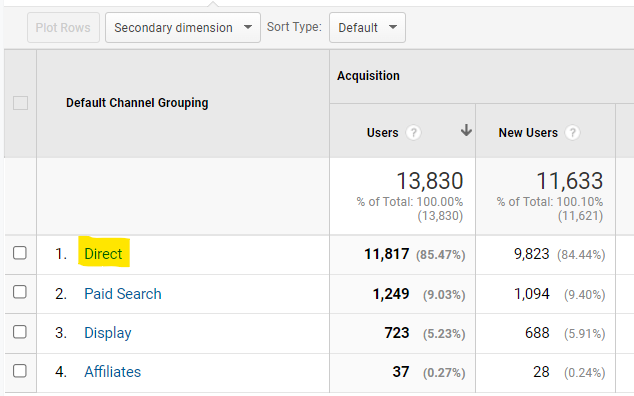Click the Sort Type Default dropdown caret
Screen dimensions: 634x396
pos(393,27)
